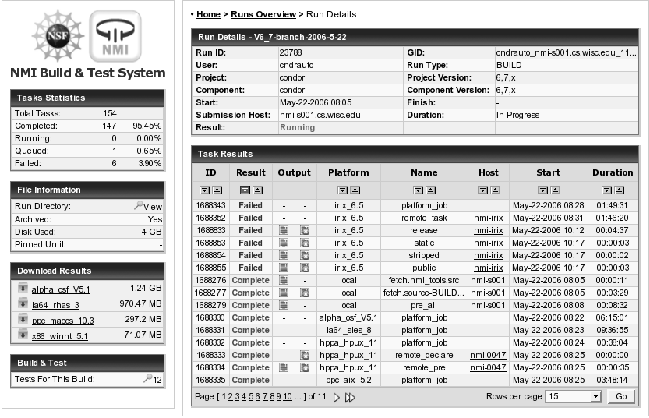Jump to last page double-arrow icon
The image size is (649, 418).
349,397
